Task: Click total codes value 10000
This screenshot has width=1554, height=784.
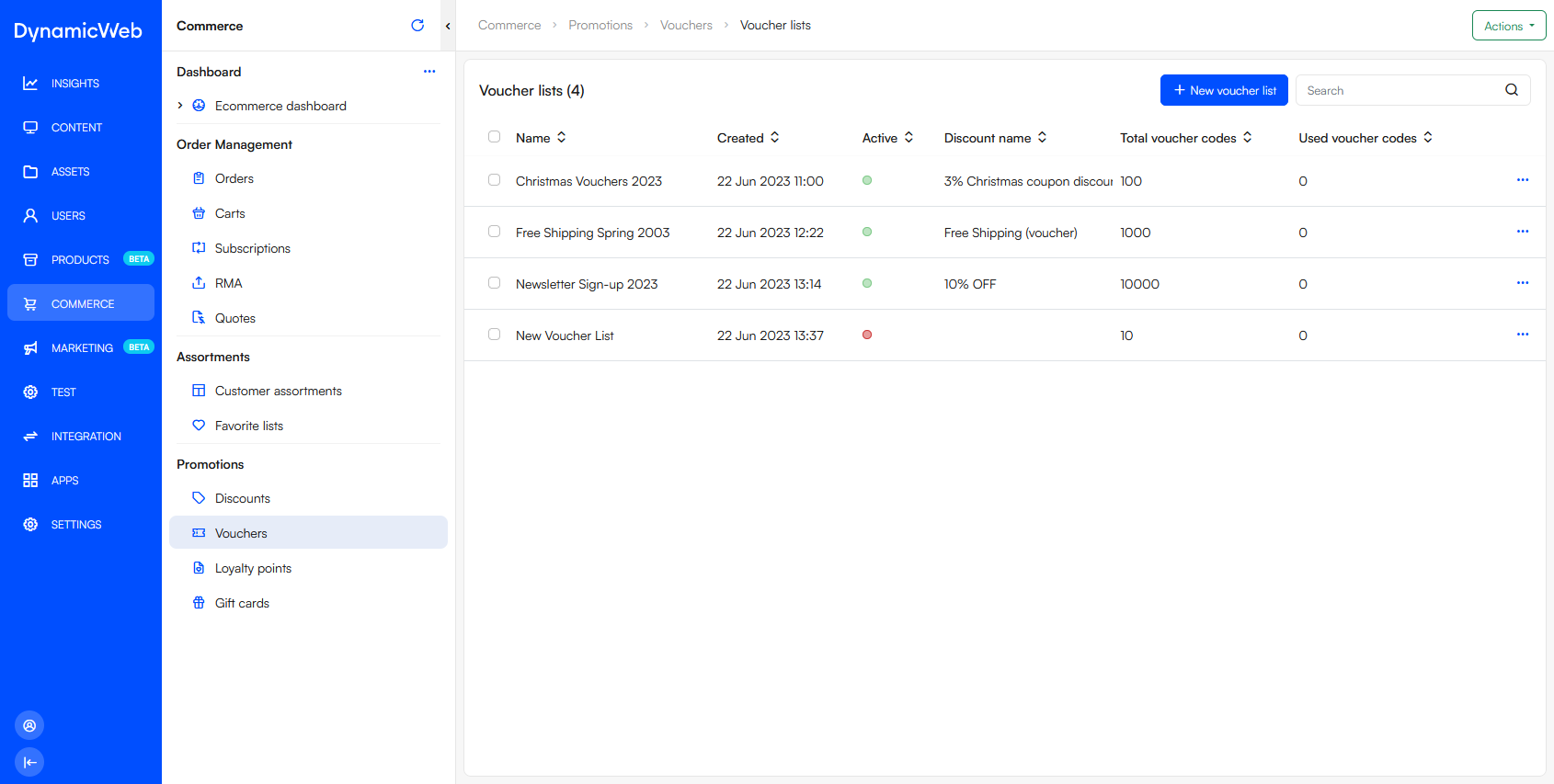Action: pos(1139,284)
